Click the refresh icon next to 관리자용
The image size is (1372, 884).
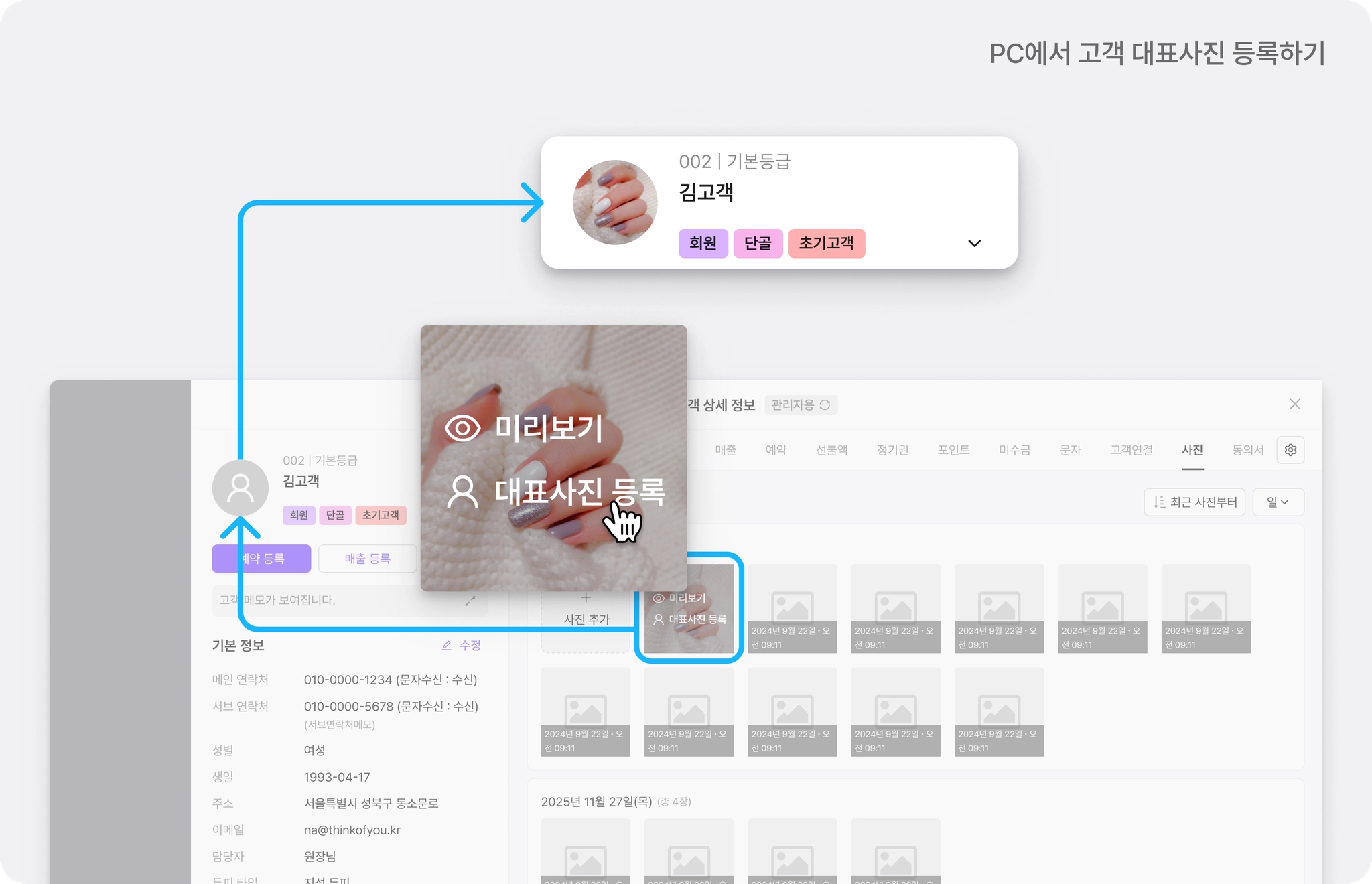pos(825,404)
